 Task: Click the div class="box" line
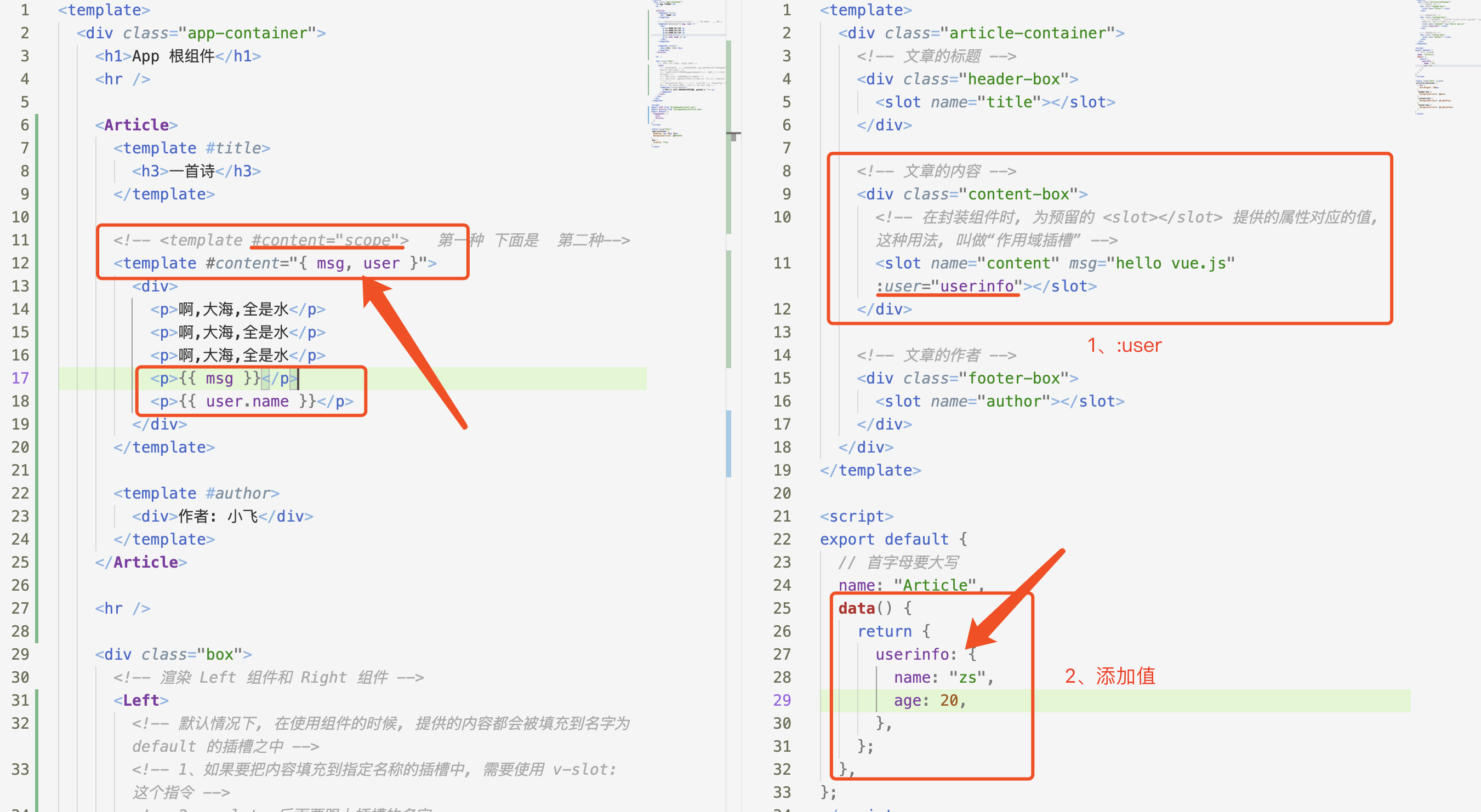pyautogui.click(x=173, y=654)
